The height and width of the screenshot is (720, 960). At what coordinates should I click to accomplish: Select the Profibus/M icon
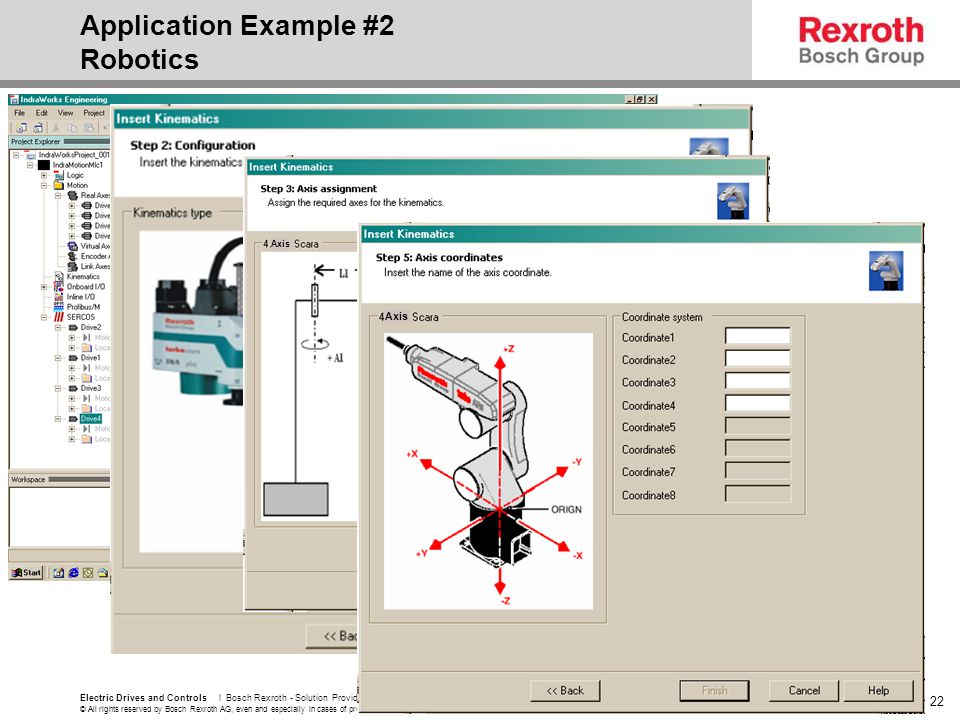click(x=59, y=307)
